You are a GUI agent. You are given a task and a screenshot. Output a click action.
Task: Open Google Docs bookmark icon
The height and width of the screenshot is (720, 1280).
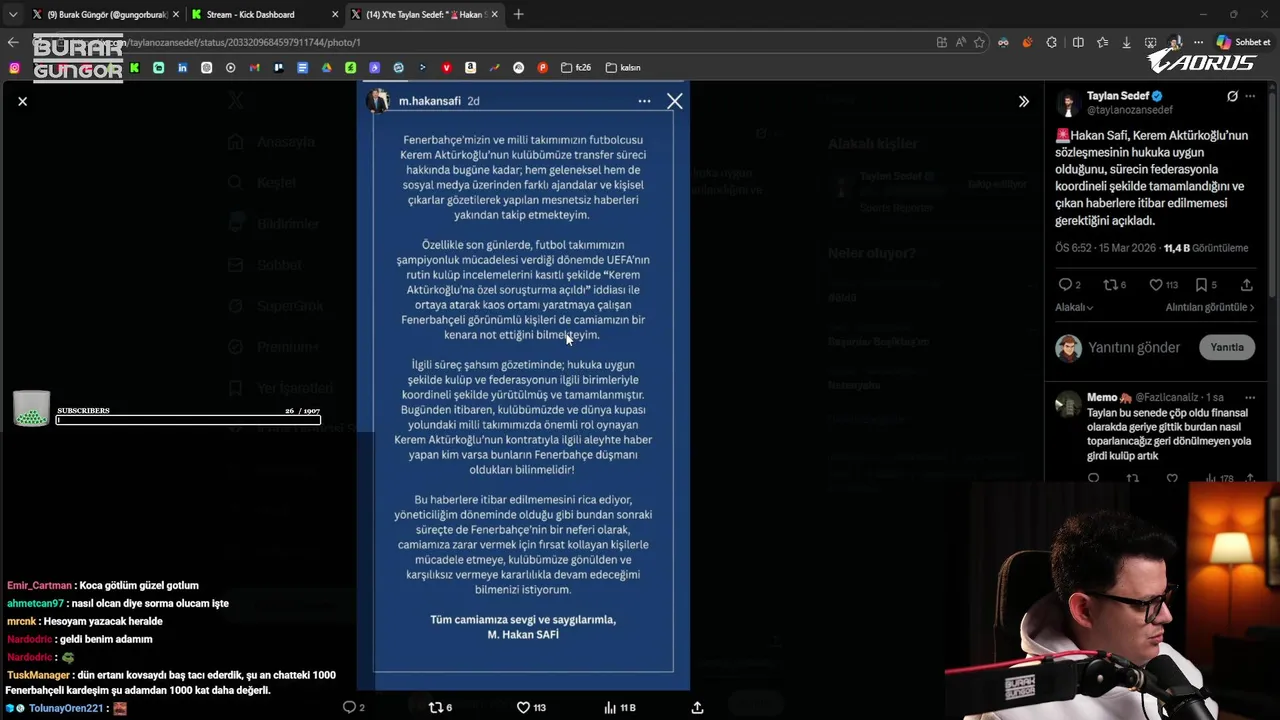point(302,68)
